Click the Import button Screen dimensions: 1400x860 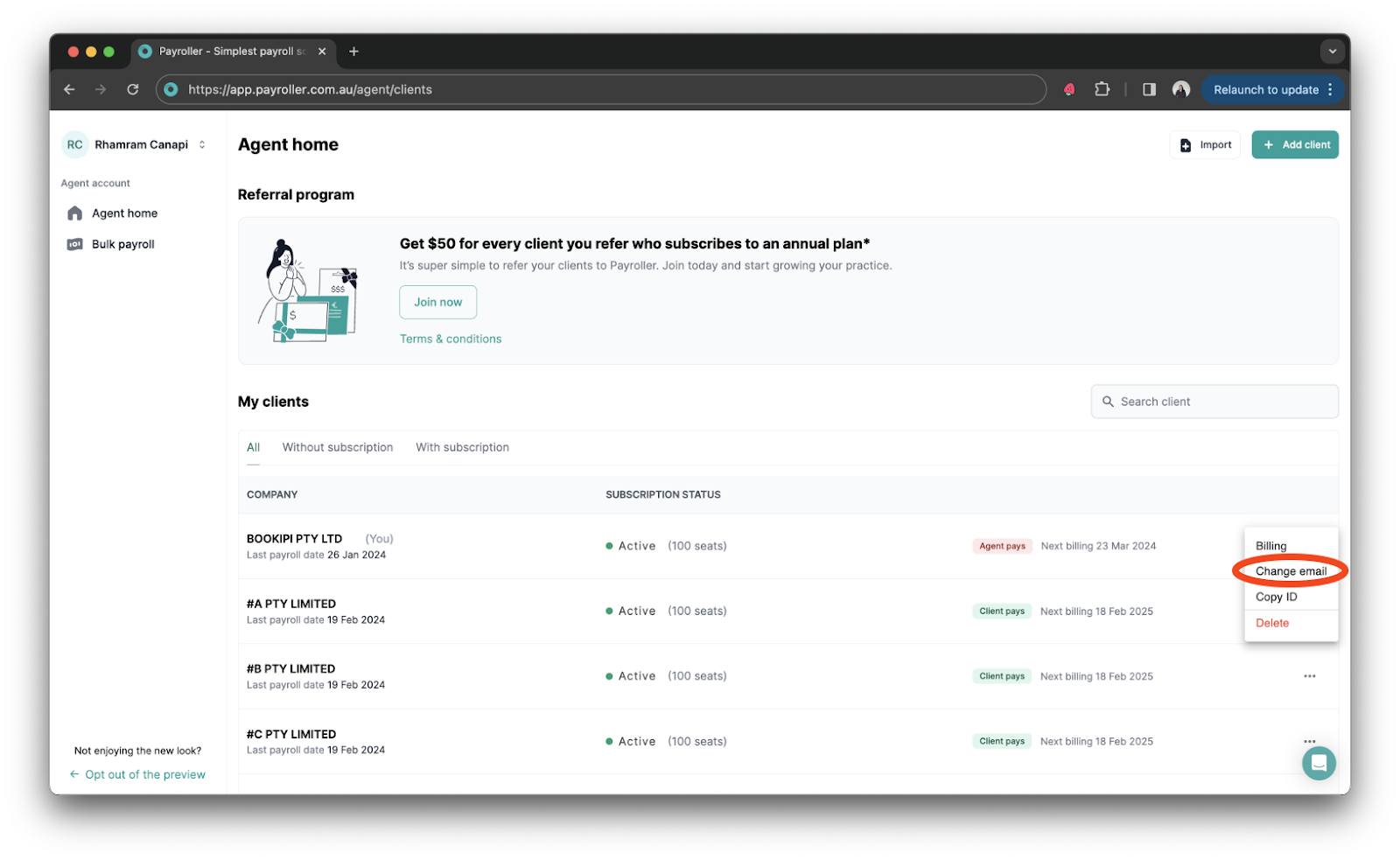[x=1205, y=145]
